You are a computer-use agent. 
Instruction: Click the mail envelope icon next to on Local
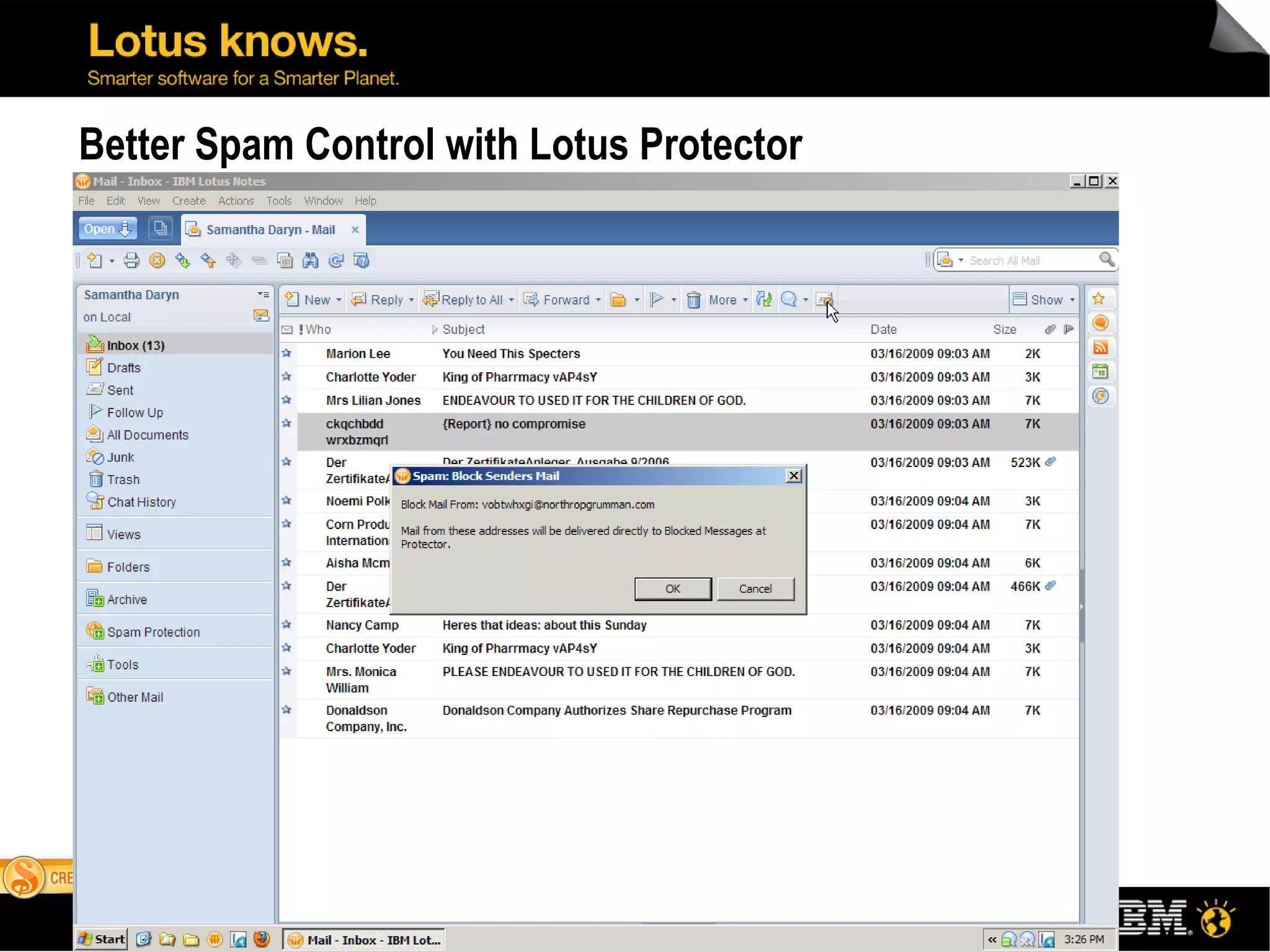[261, 316]
